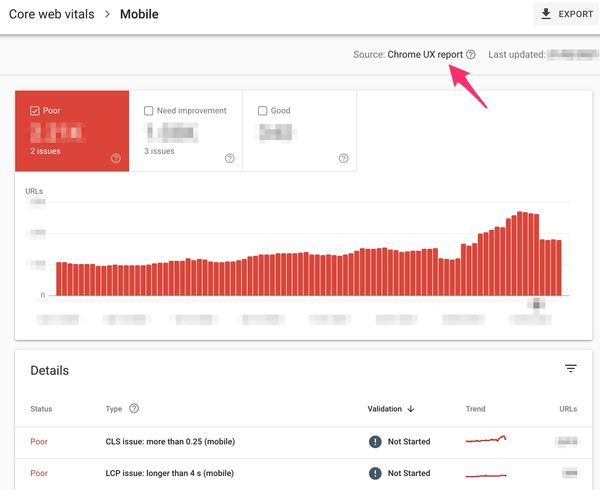This screenshot has height=490, width=600.
Task: Click the tallest red bar in the chart
Action: pos(520,254)
